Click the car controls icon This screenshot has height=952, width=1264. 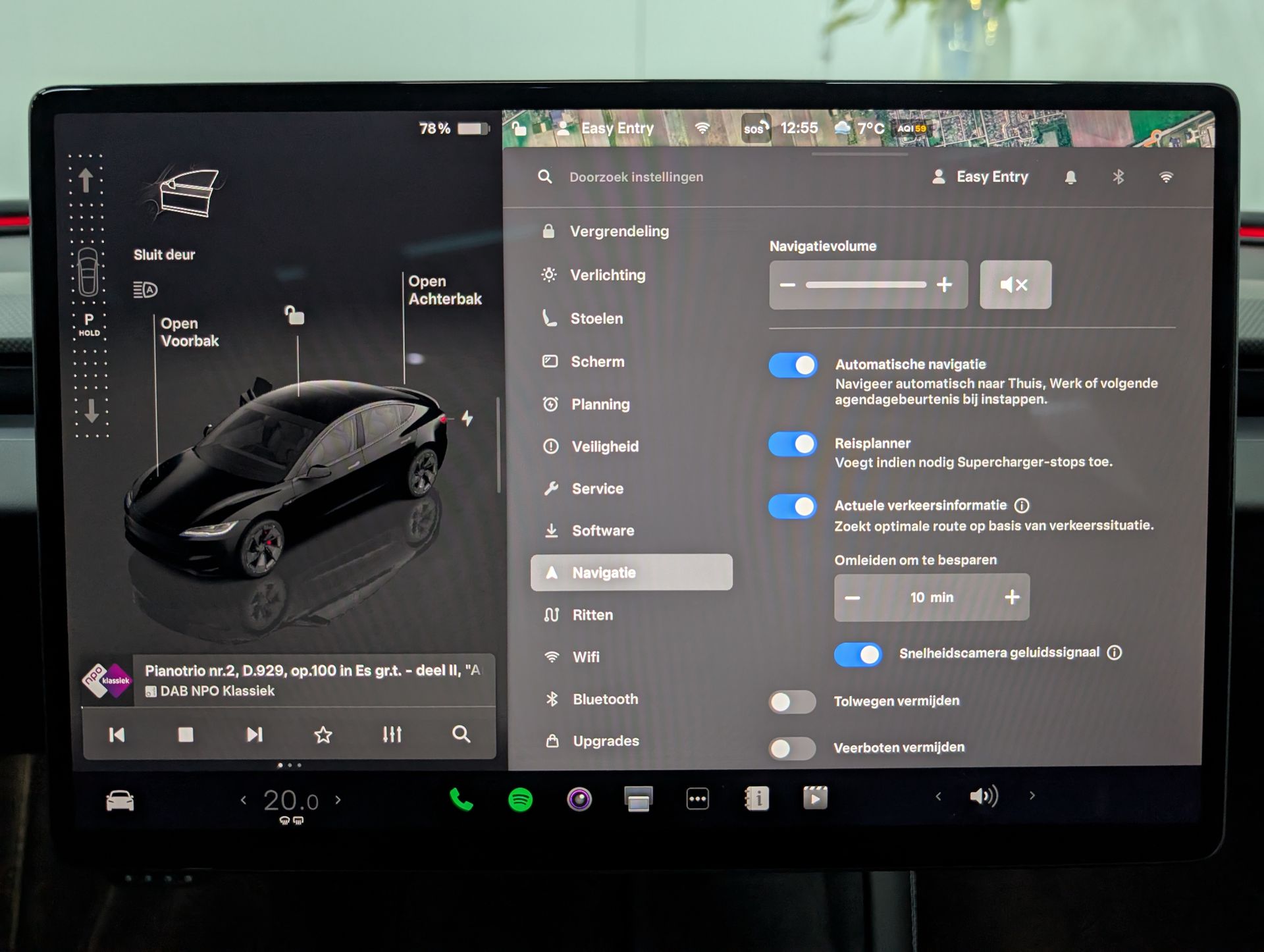[x=120, y=801]
